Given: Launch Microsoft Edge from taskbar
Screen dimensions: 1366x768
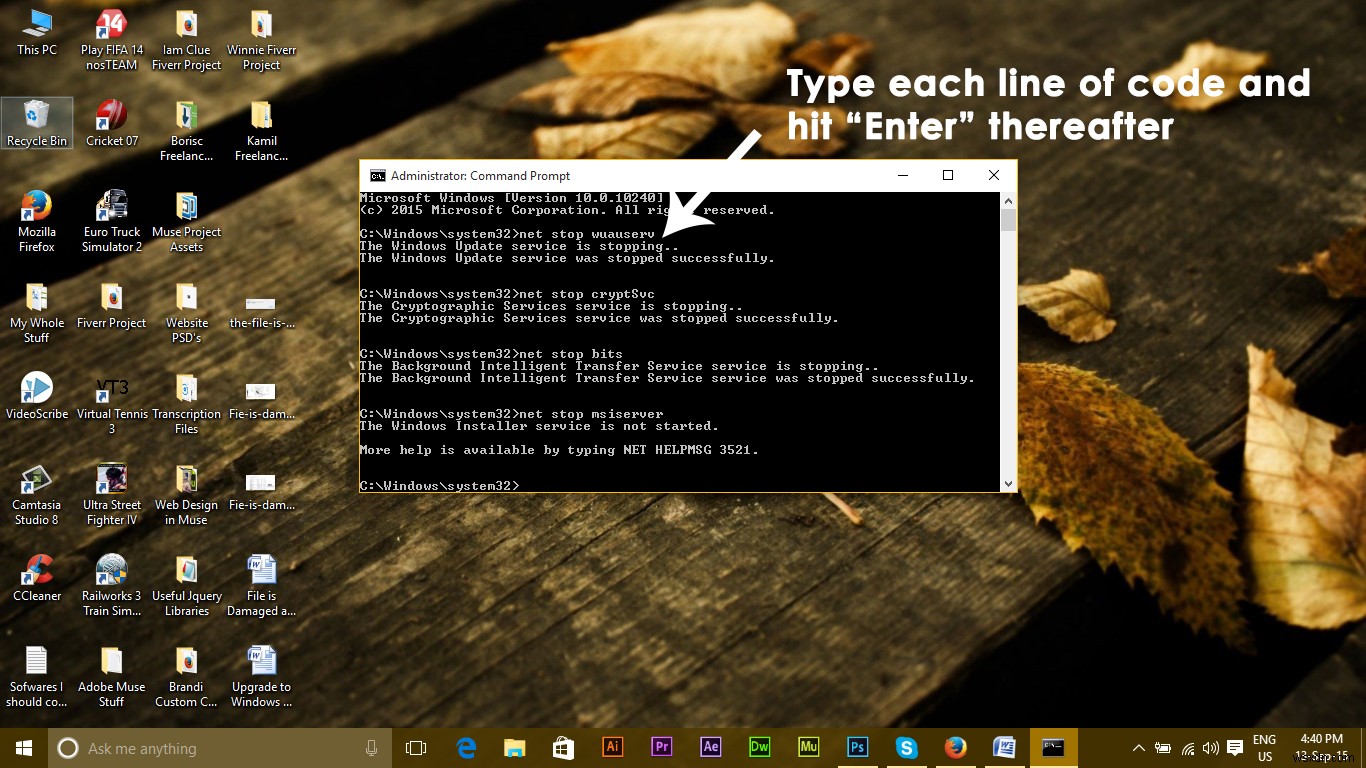Looking at the screenshot, I should [x=466, y=748].
